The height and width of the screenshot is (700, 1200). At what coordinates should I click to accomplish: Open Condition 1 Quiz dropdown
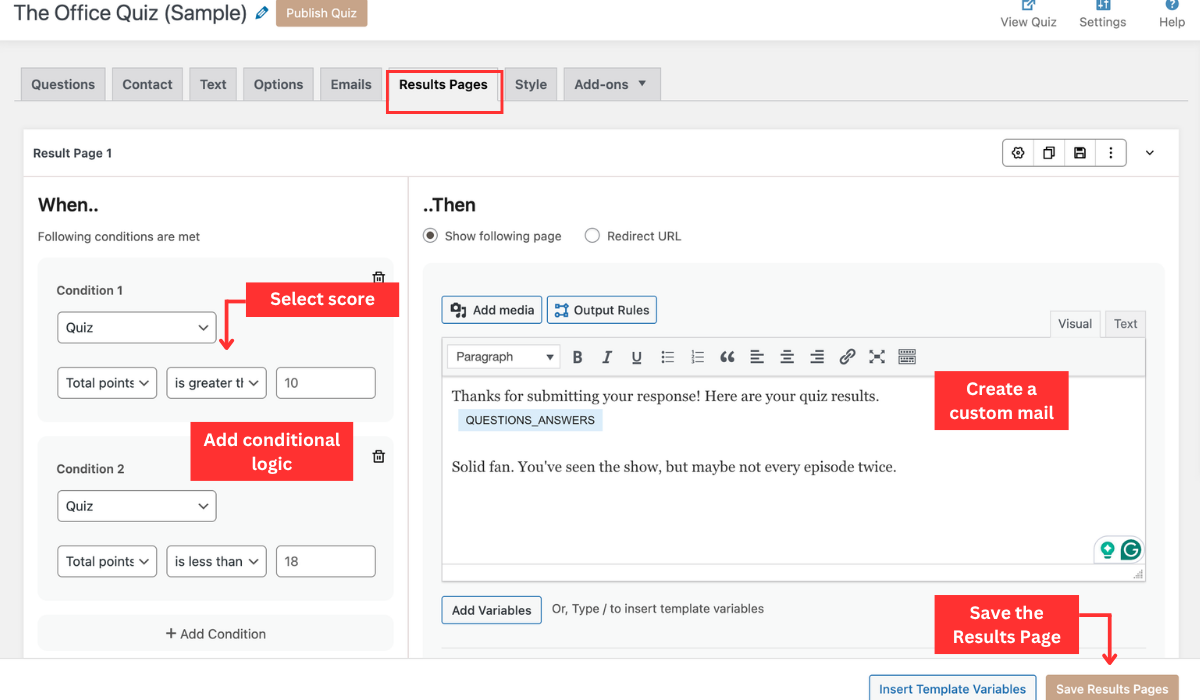point(136,327)
